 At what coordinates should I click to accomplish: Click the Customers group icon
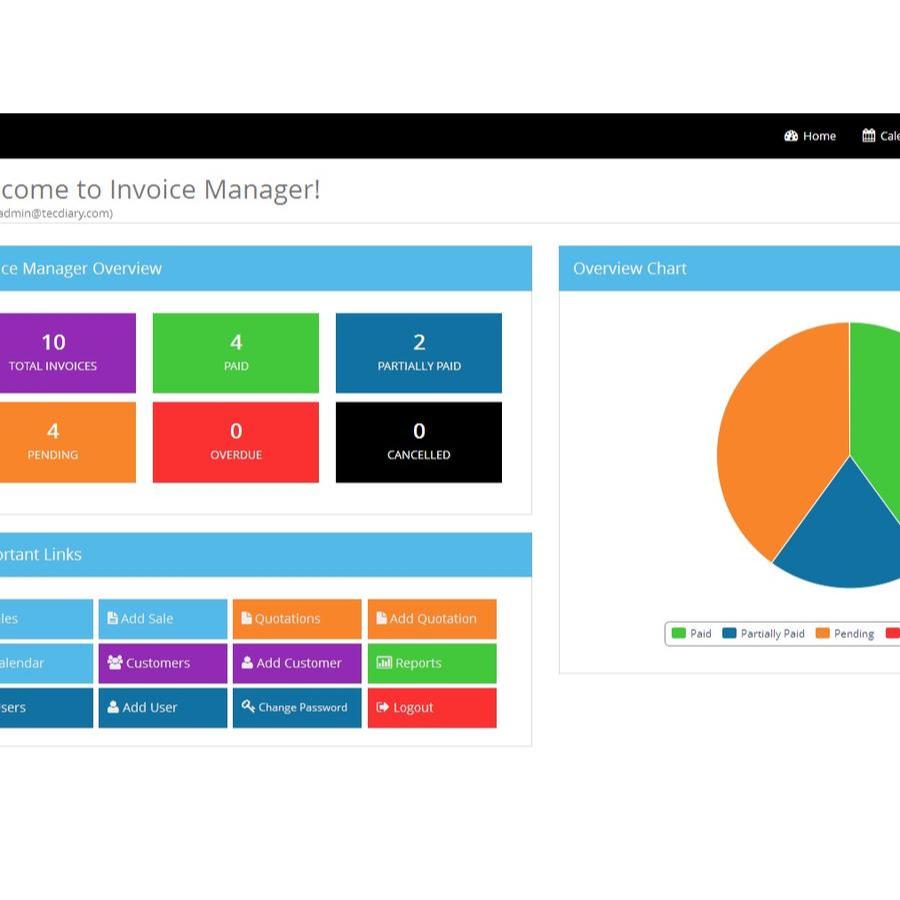pyautogui.click(x=115, y=662)
